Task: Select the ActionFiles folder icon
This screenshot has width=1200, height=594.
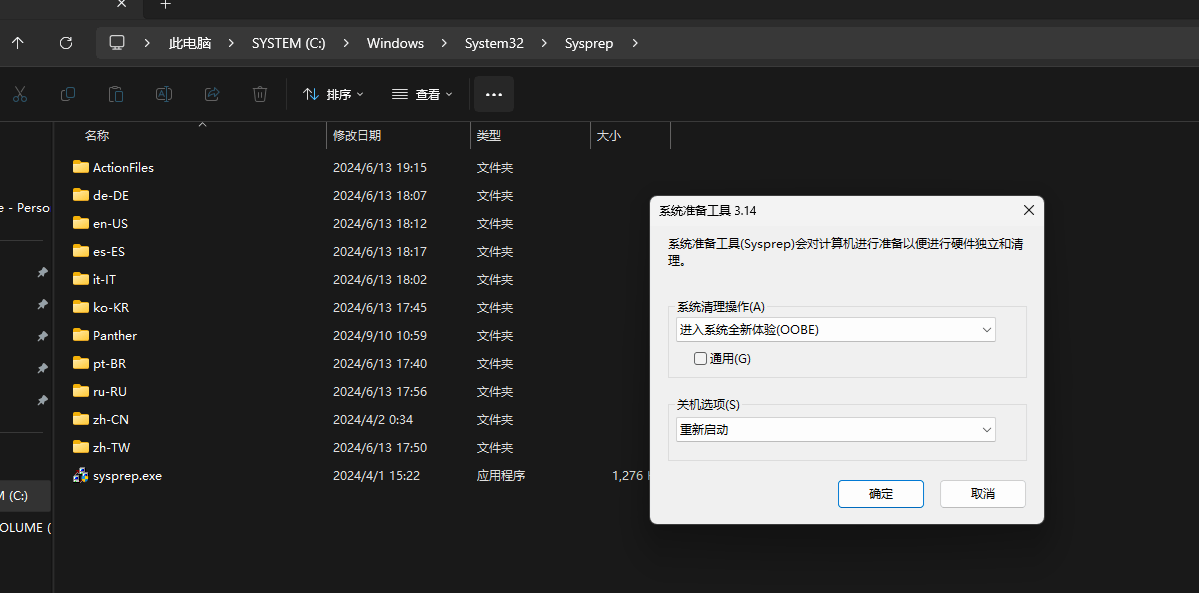Action: (x=81, y=167)
